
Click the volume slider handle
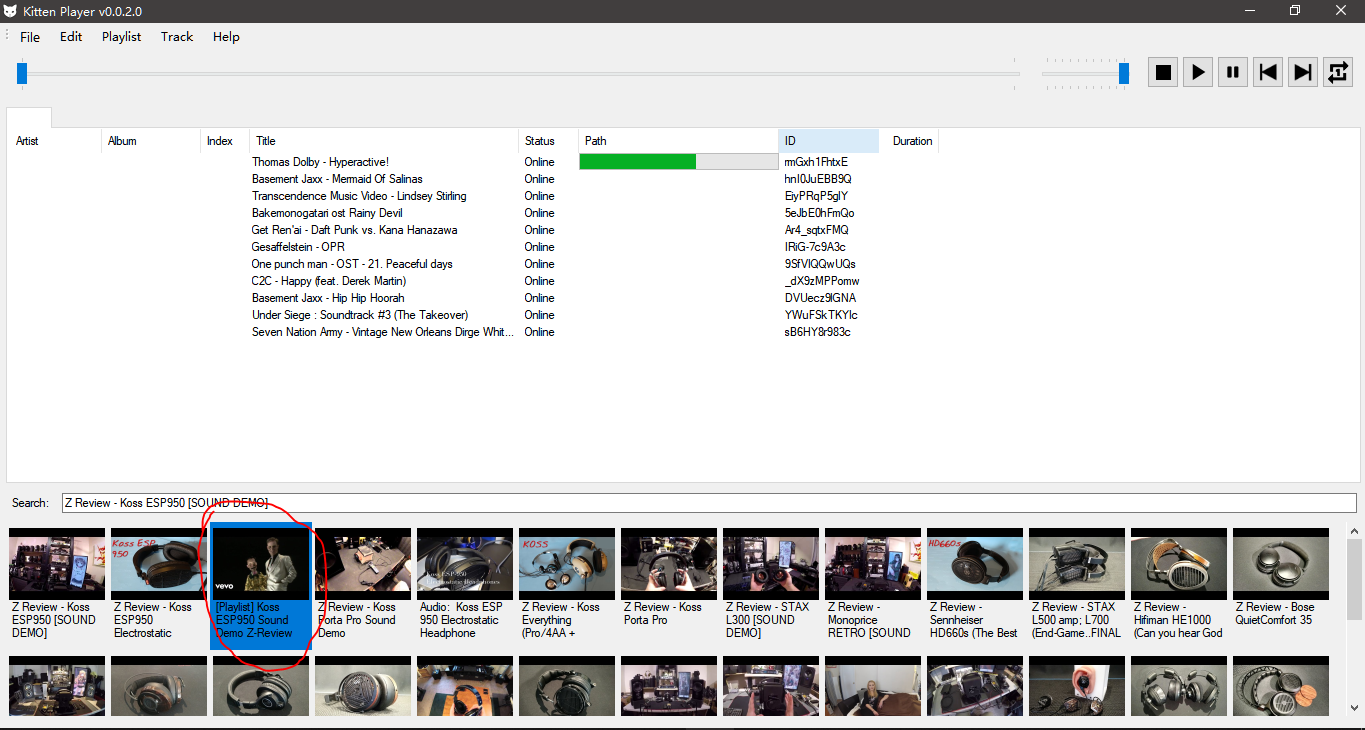click(1124, 73)
